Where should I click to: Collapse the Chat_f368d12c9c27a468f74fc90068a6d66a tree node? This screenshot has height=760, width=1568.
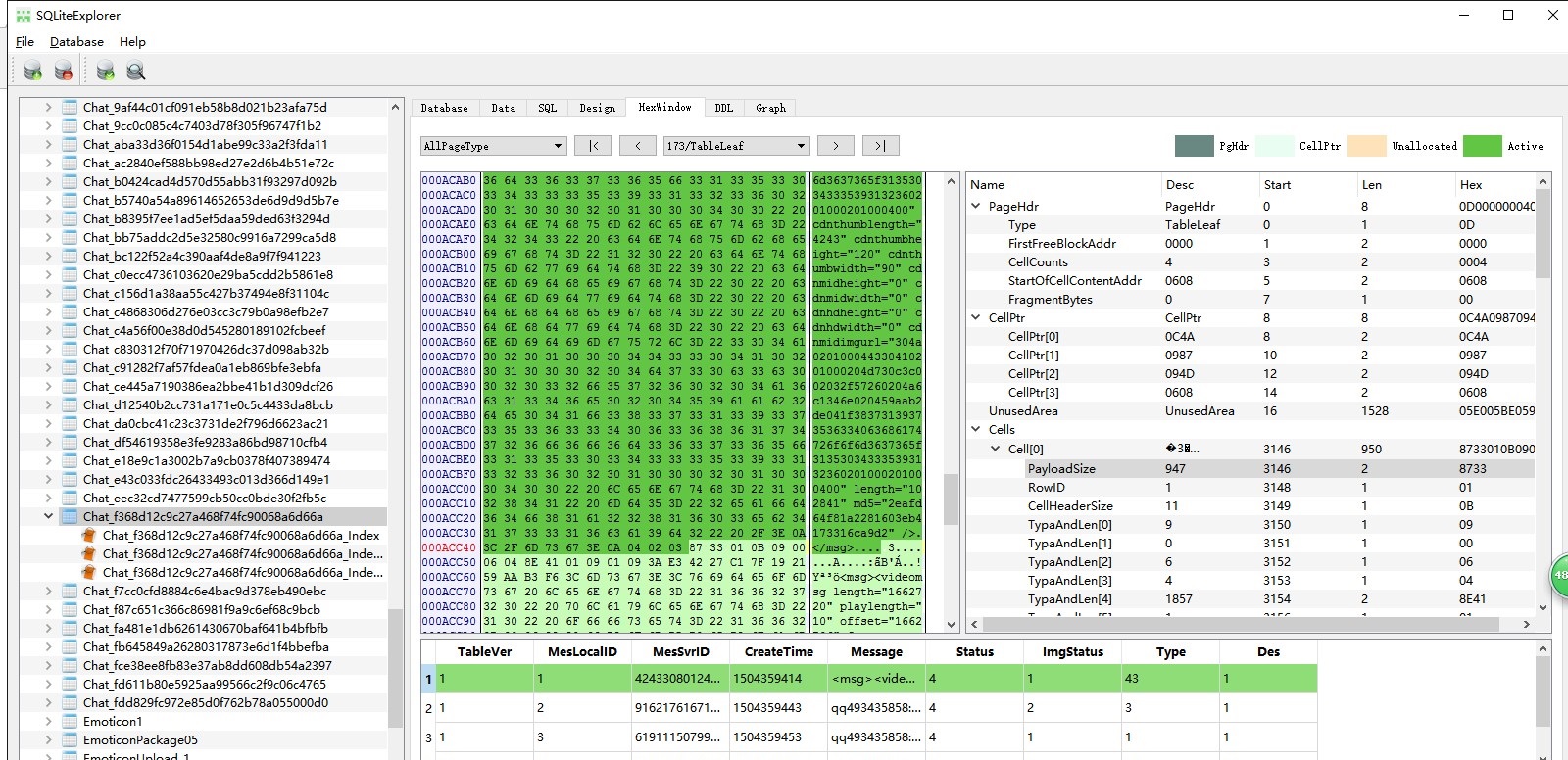[x=48, y=516]
